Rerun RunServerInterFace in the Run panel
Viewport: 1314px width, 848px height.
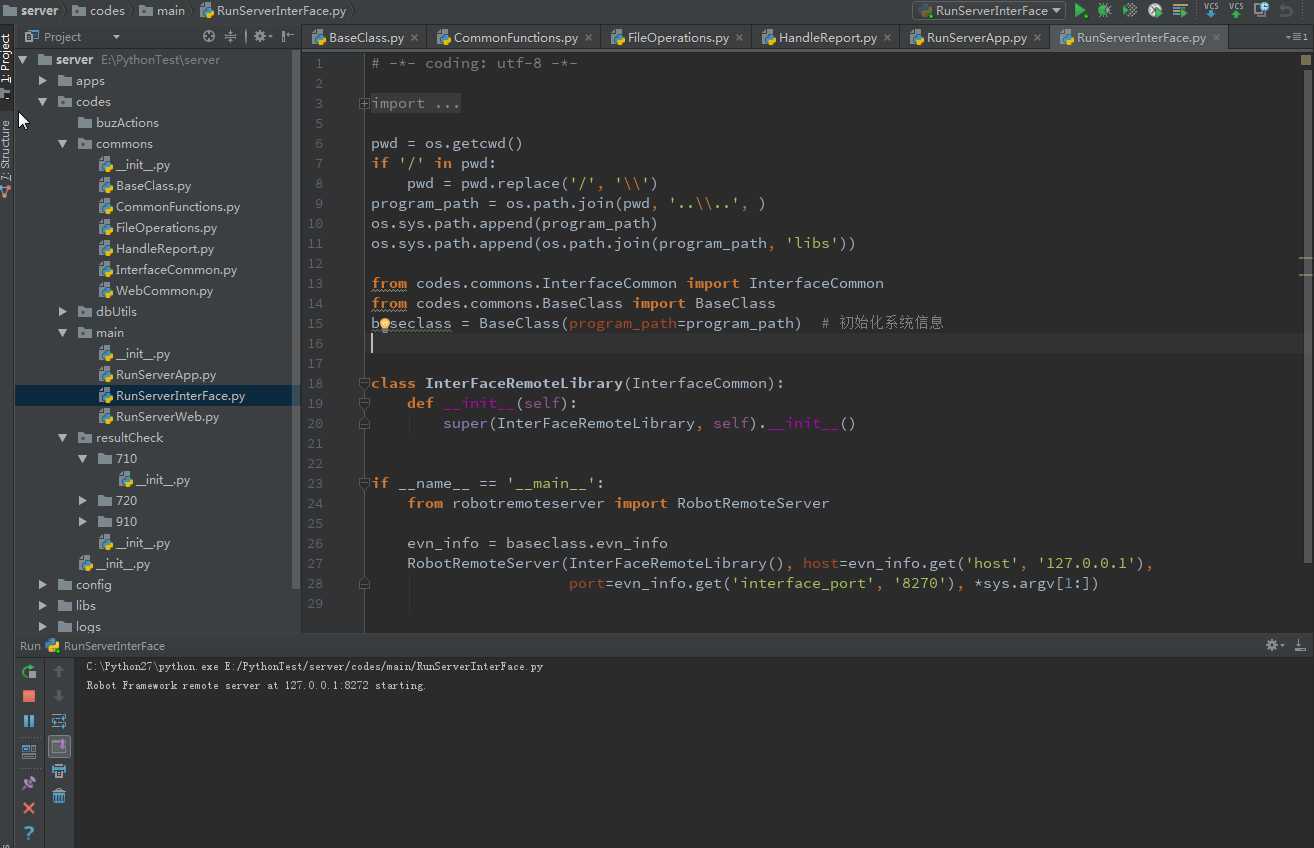pos(29,671)
